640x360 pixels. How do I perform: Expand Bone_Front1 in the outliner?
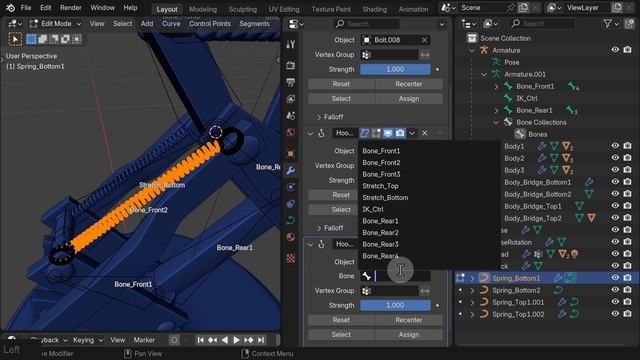click(496, 86)
